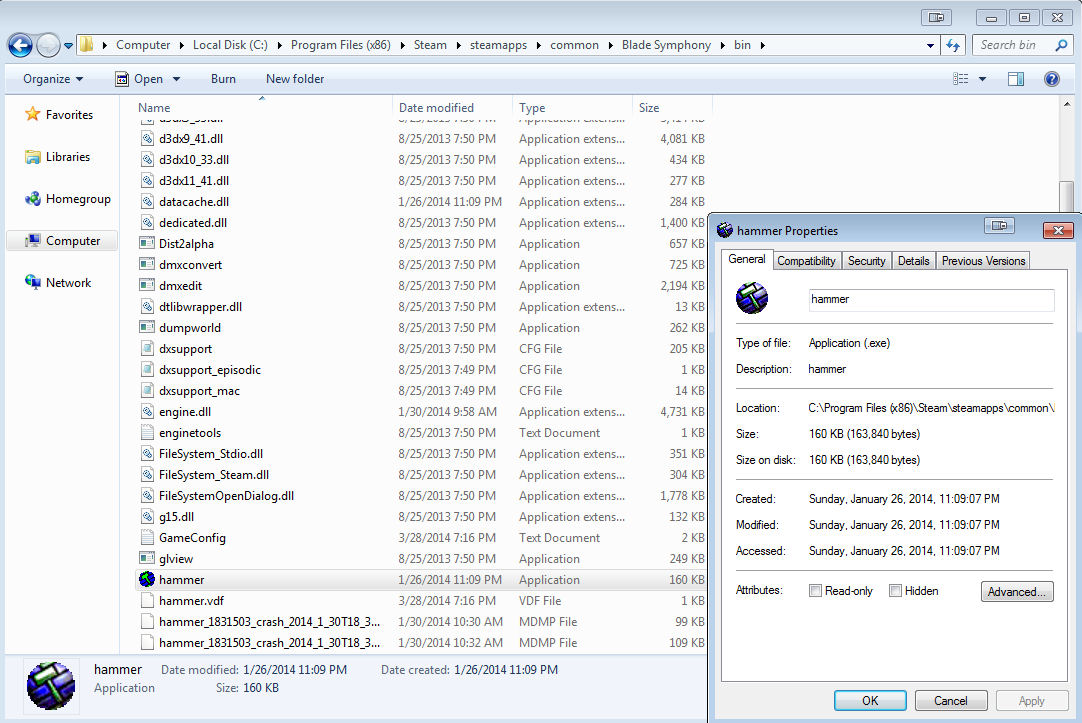Toggle the preview pane icon
The width and height of the screenshot is (1082, 723).
pos(1016,79)
